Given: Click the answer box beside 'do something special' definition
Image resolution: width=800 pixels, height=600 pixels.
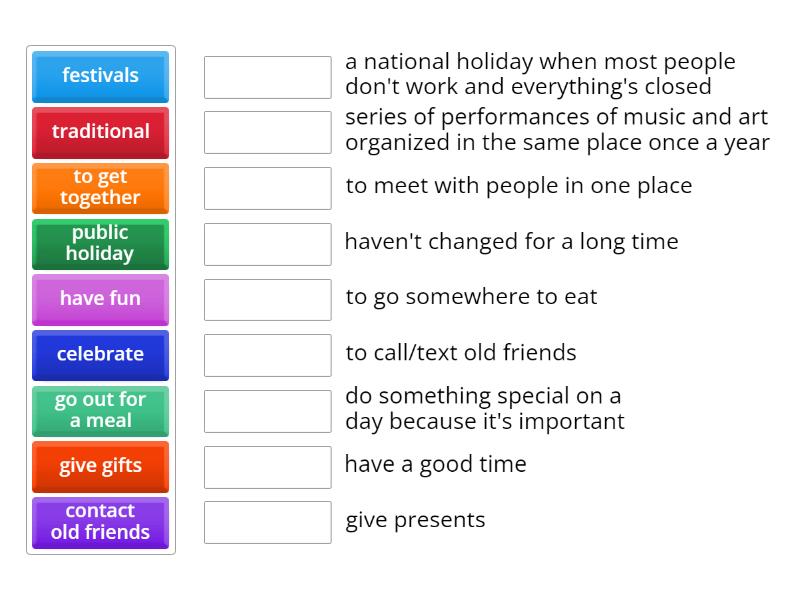Looking at the screenshot, I should [267, 410].
